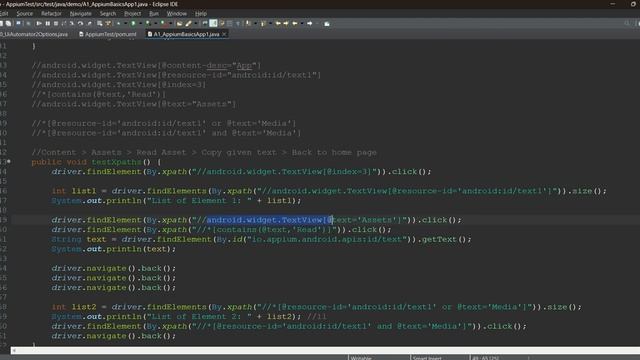Screen dimensions: 640x360
Task: Switch to the UiAutomator2Options.java tab
Action: point(34,34)
